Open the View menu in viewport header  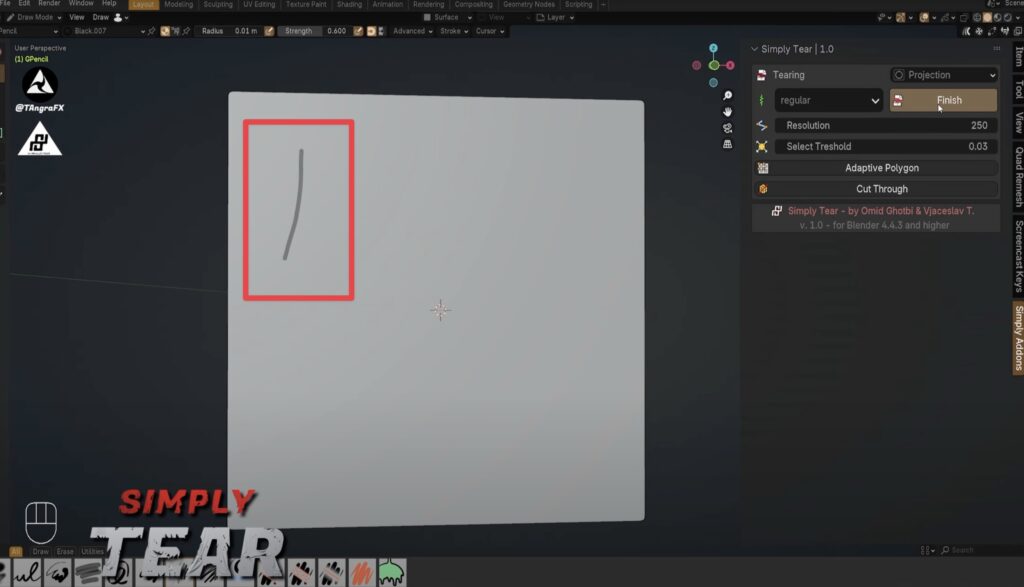click(76, 18)
